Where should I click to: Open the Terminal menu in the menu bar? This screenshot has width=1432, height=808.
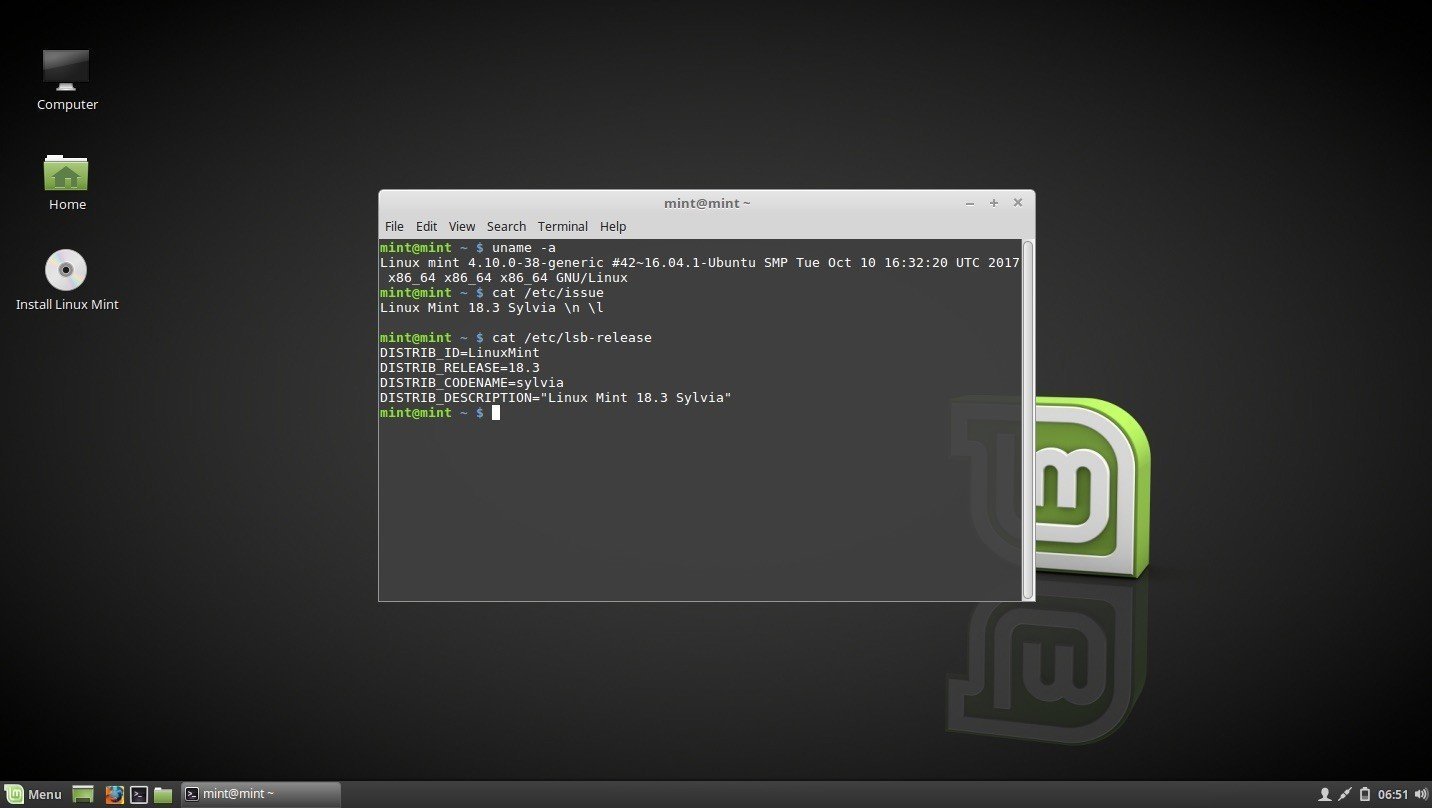coord(563,226)
